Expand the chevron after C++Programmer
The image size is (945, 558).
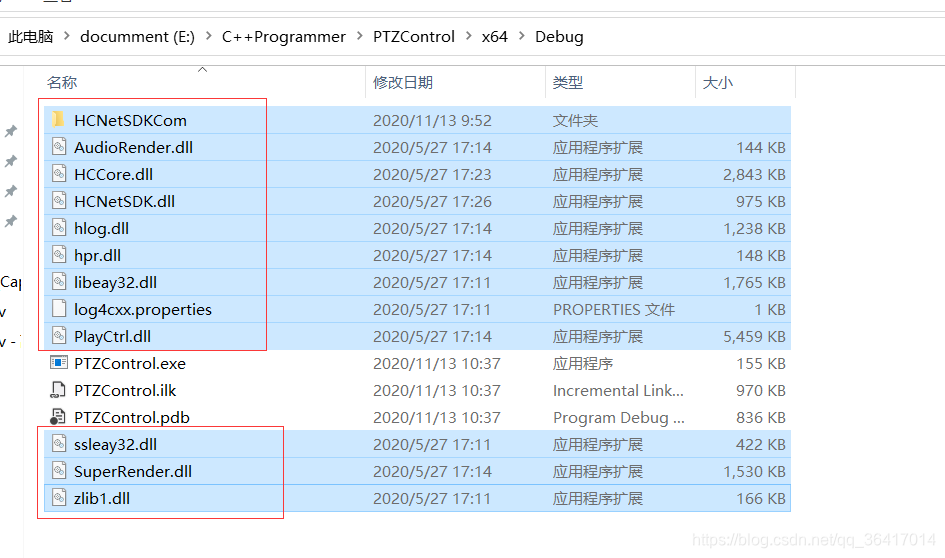click(360, 36)
